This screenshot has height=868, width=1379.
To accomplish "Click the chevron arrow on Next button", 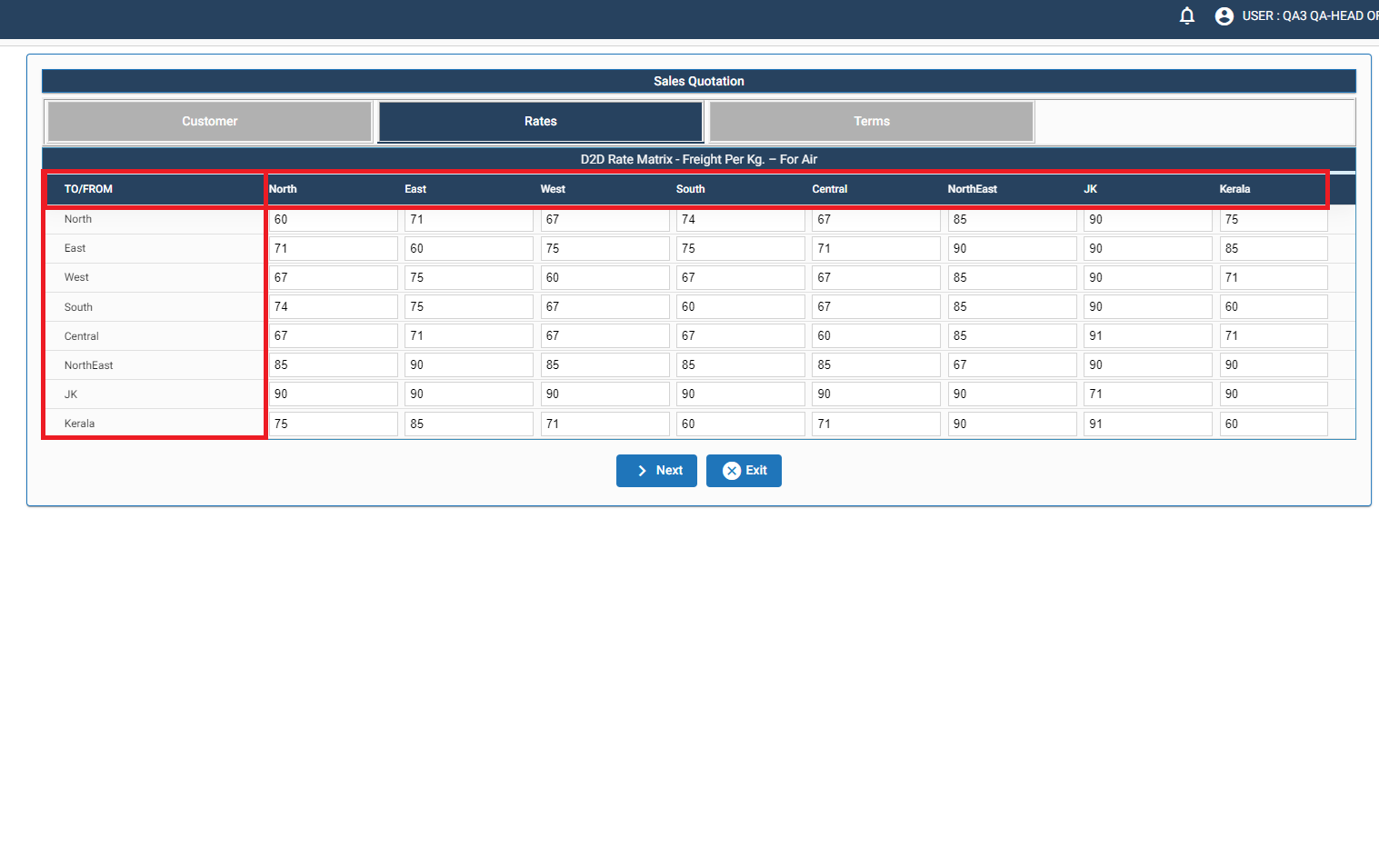I will (x=642, y=471).
